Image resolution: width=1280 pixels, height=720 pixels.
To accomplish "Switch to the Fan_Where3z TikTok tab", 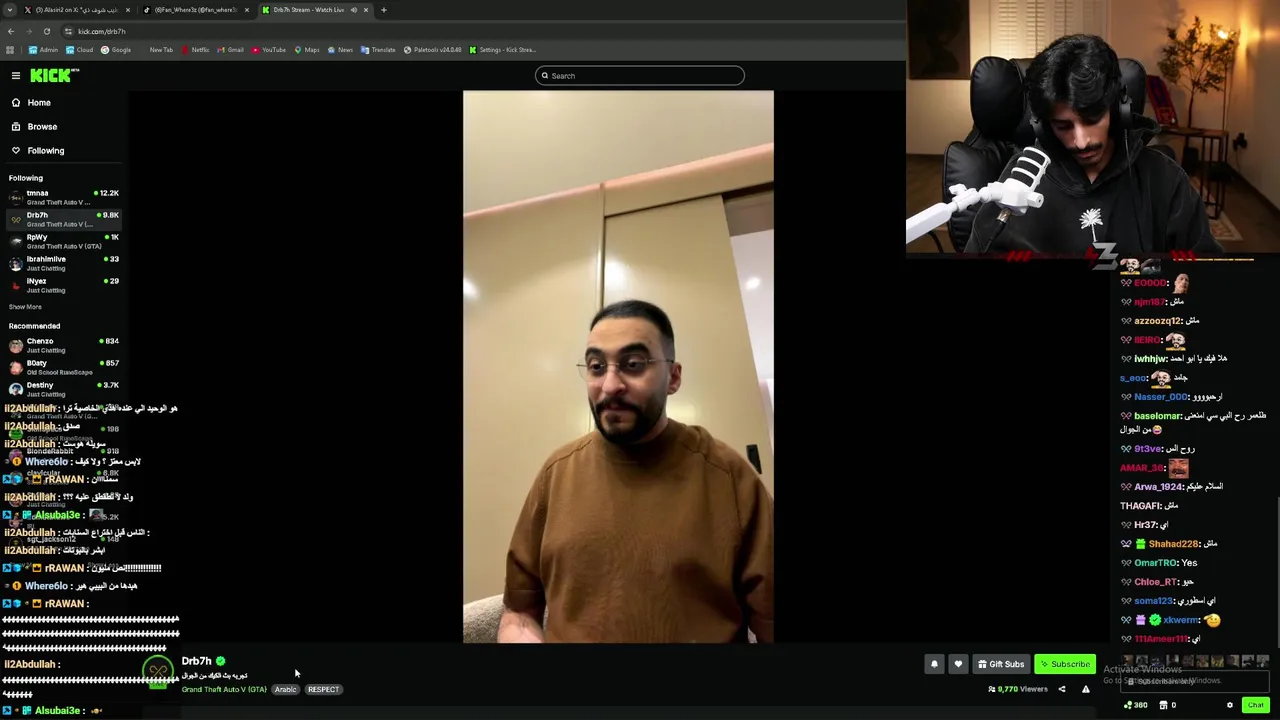I will click(x=194, y=10).
